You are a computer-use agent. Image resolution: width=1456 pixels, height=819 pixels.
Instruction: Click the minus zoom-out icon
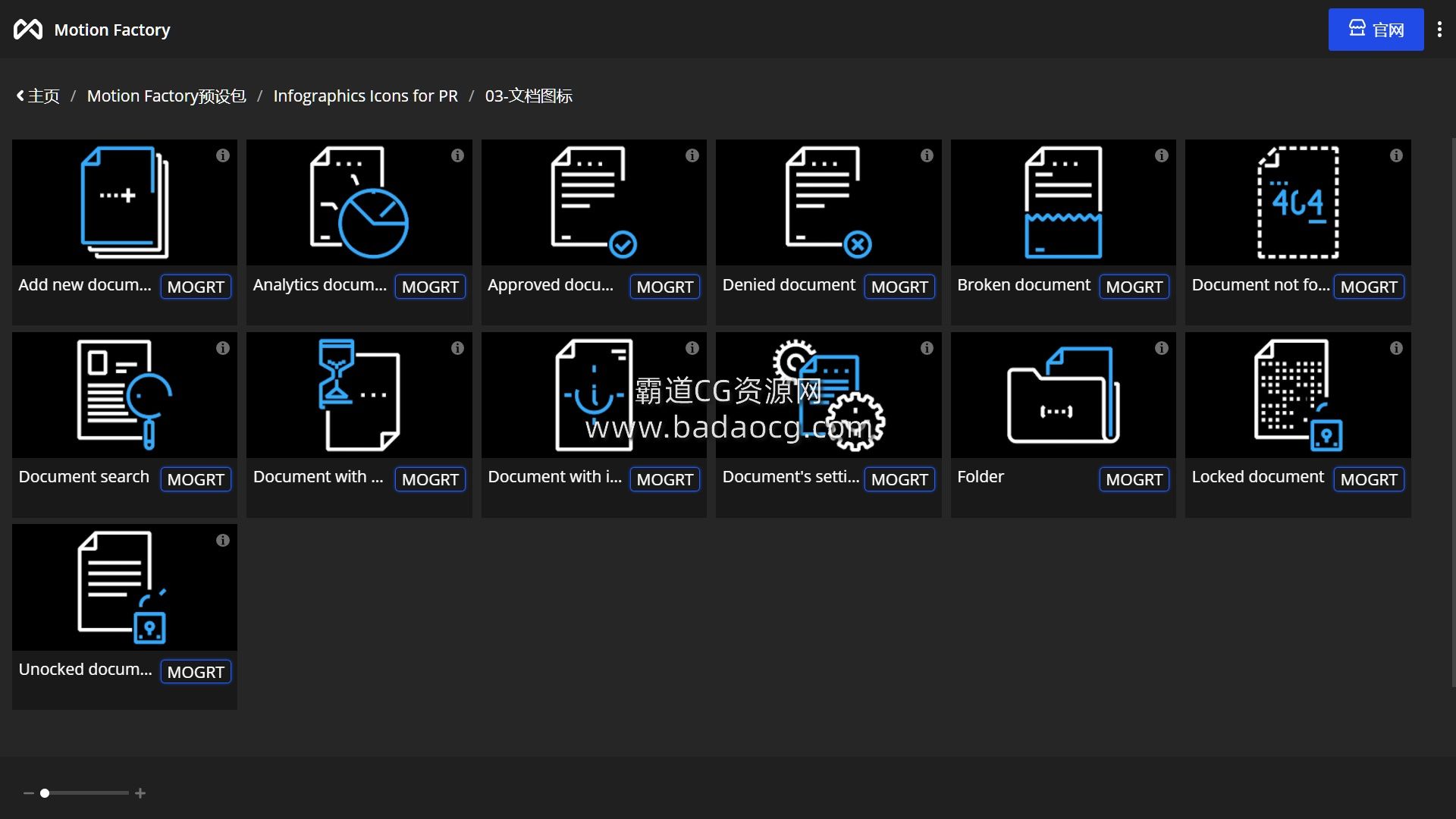click(29, 793)
